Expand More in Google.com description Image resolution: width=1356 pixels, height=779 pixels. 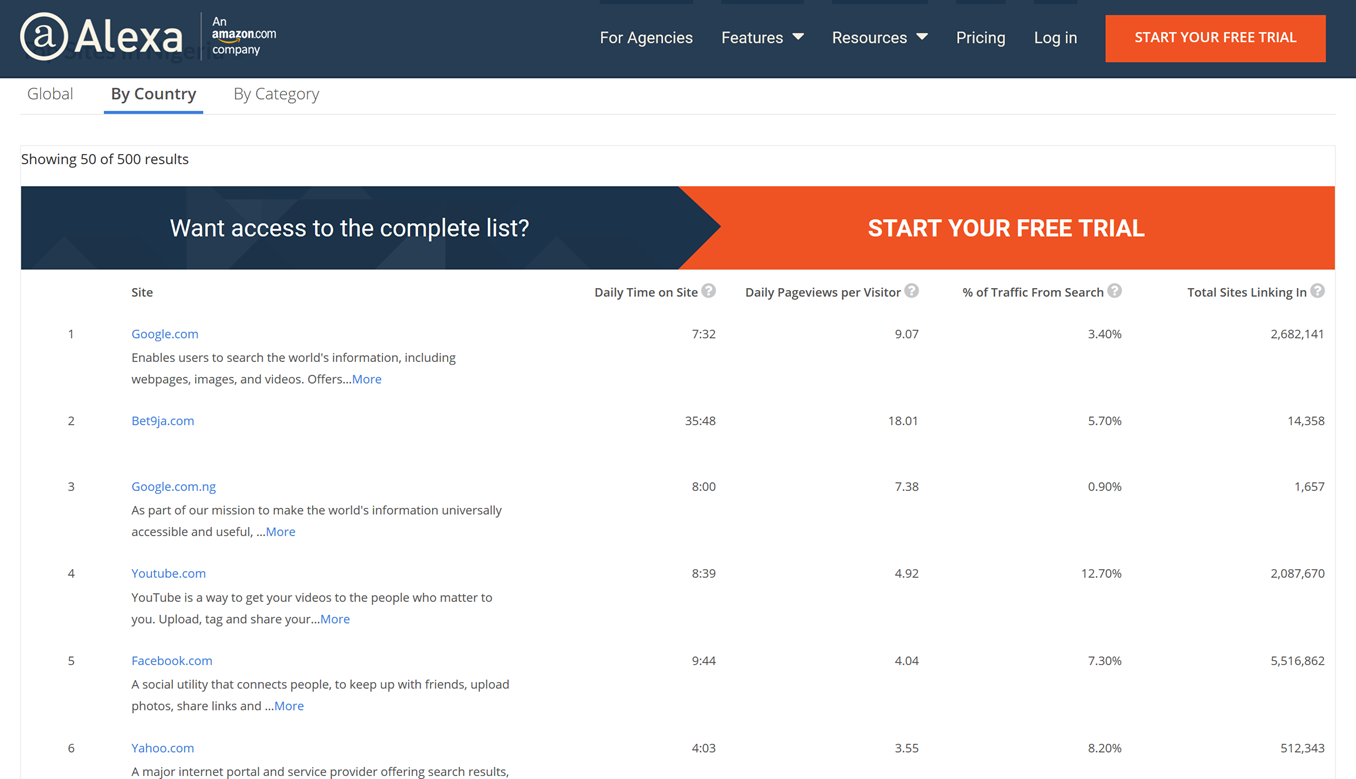pos(367,379)
